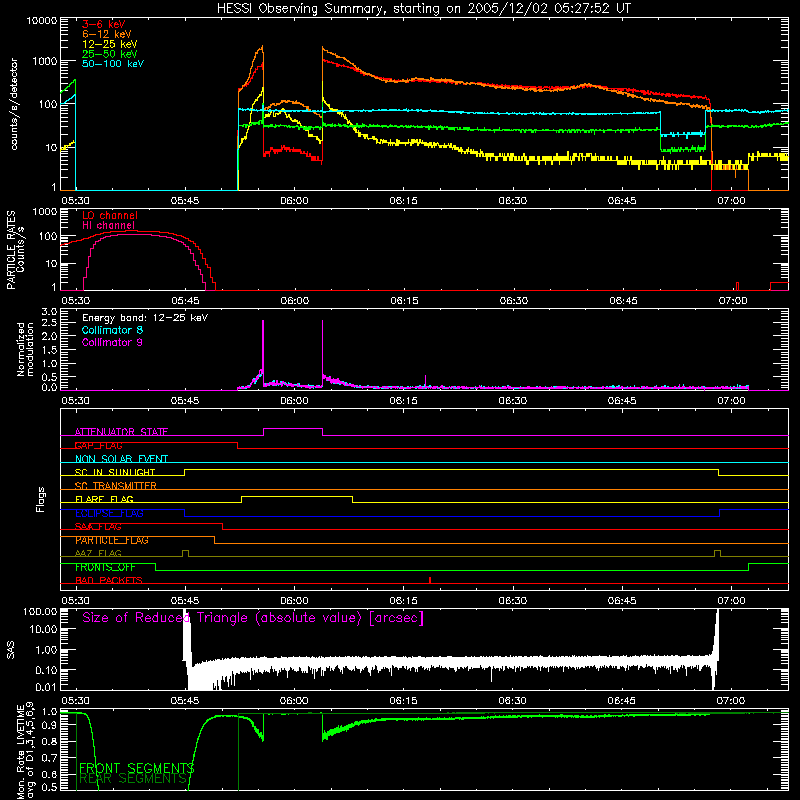Select the 6-12 keV legend label
This screenshot has height=800, width=800.
[x=107, y=34]
